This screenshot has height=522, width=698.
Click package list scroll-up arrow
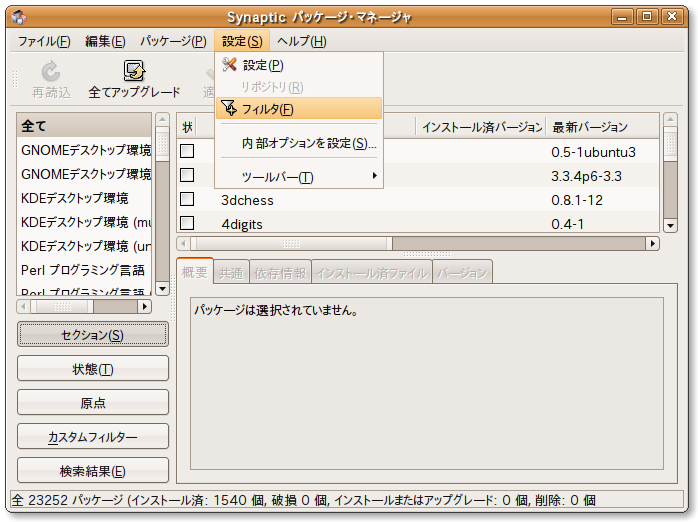tap(670, 119)
